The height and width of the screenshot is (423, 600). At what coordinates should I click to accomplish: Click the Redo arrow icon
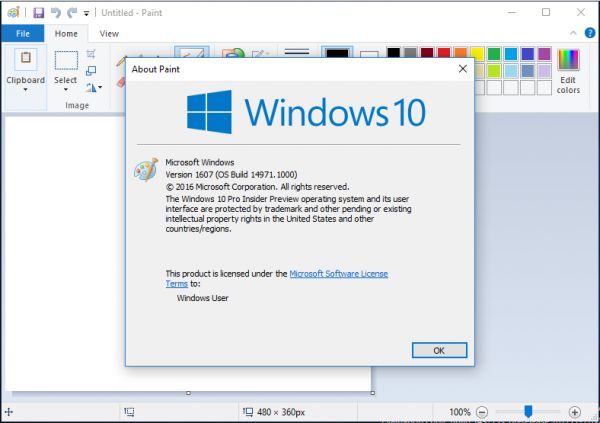72,13
